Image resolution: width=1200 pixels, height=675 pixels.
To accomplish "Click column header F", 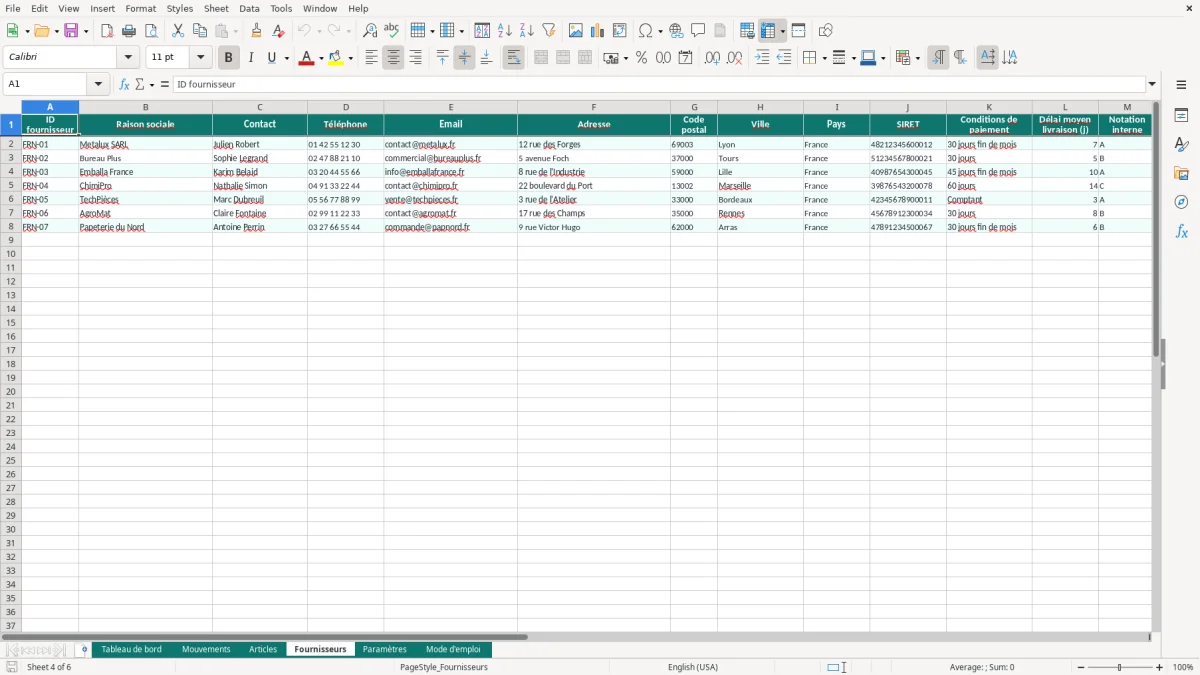I will (594, 107).
